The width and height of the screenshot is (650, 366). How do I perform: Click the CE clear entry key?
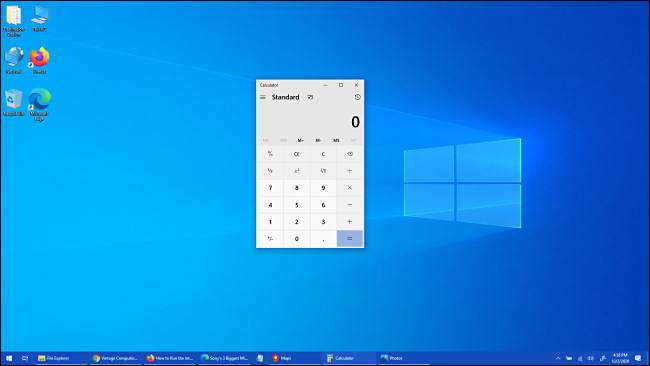click(x=297, y=154)
